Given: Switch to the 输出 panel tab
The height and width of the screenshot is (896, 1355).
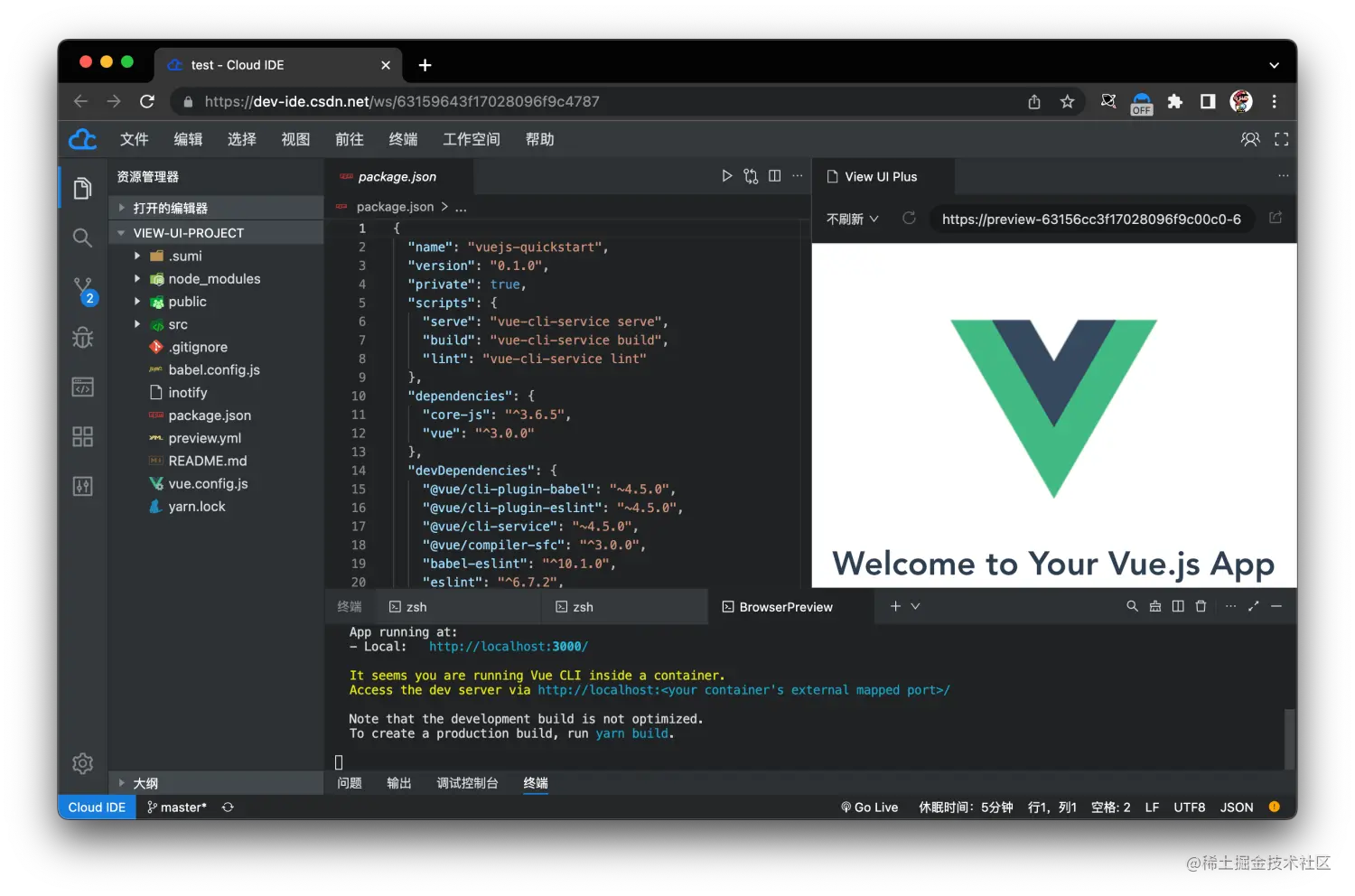Looking at the screenshot, I should click(399, 783).
